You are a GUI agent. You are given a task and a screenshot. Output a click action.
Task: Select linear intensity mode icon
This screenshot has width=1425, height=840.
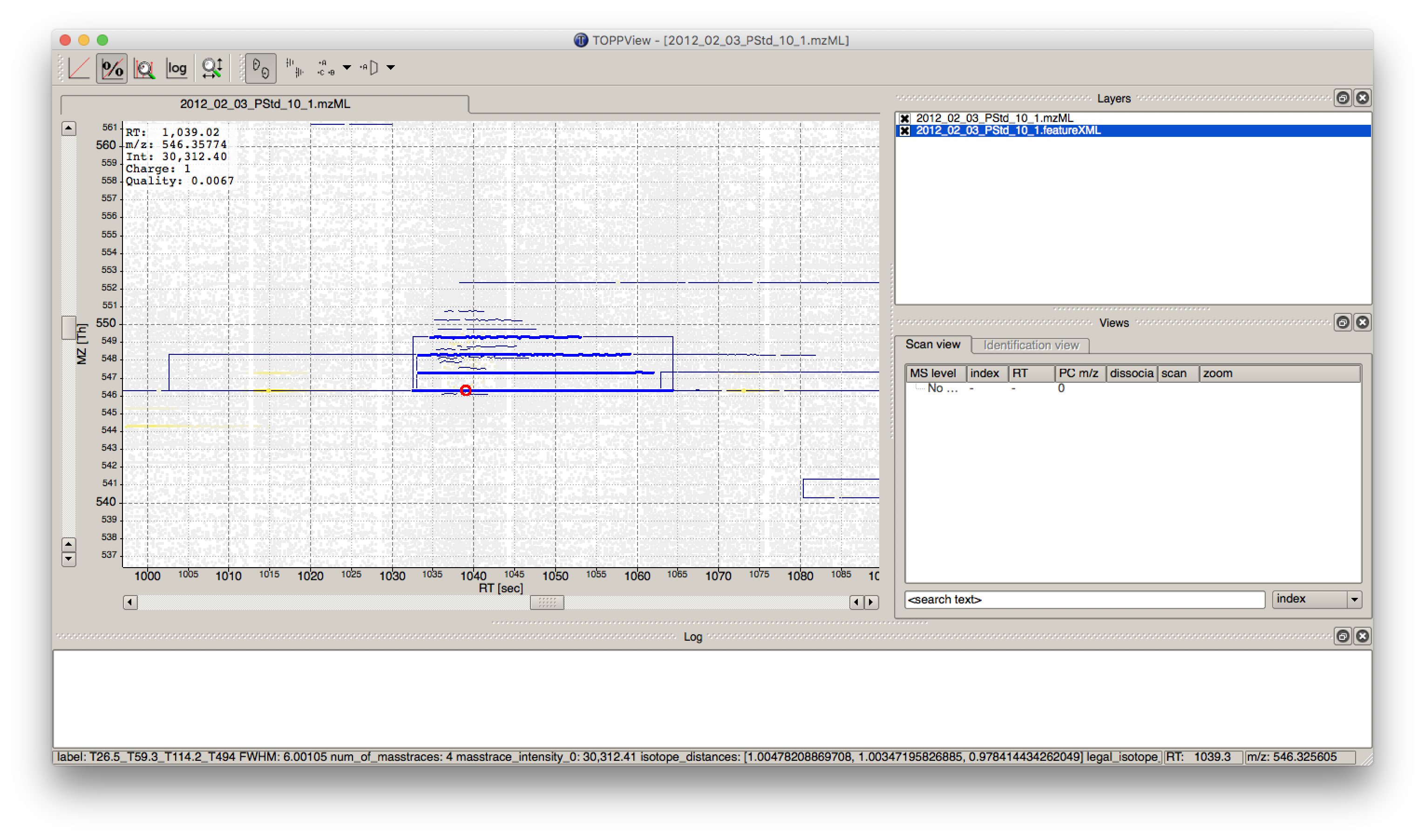79,68
